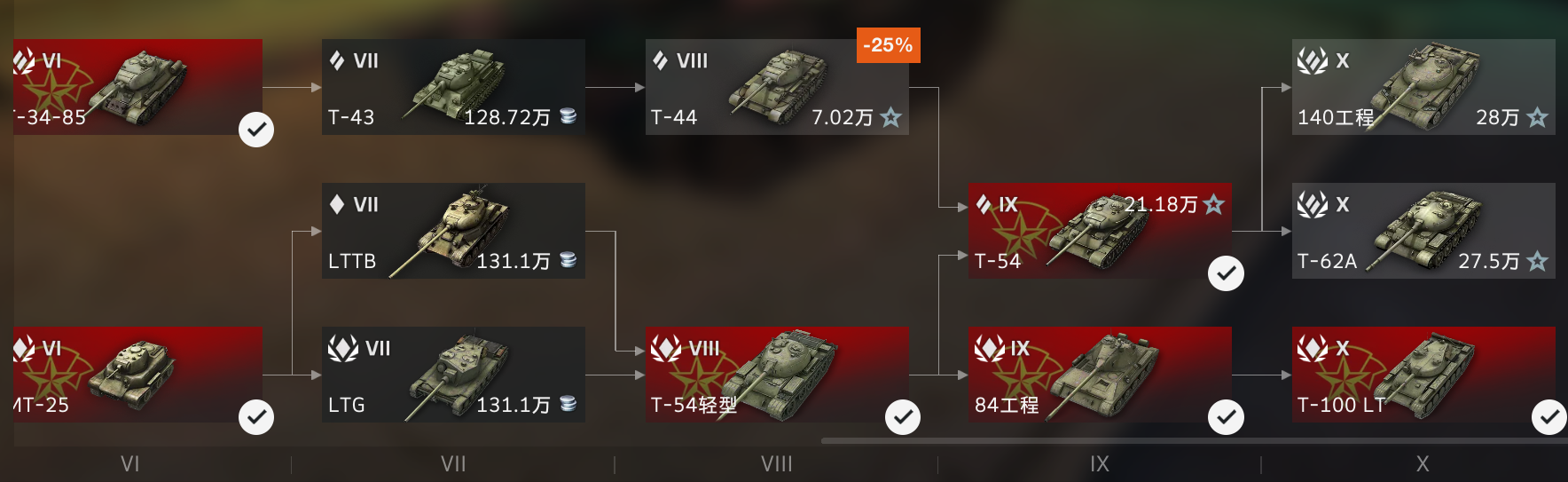
Task: Open the 84工程 tank card
Action: (x=1100, y=375)
